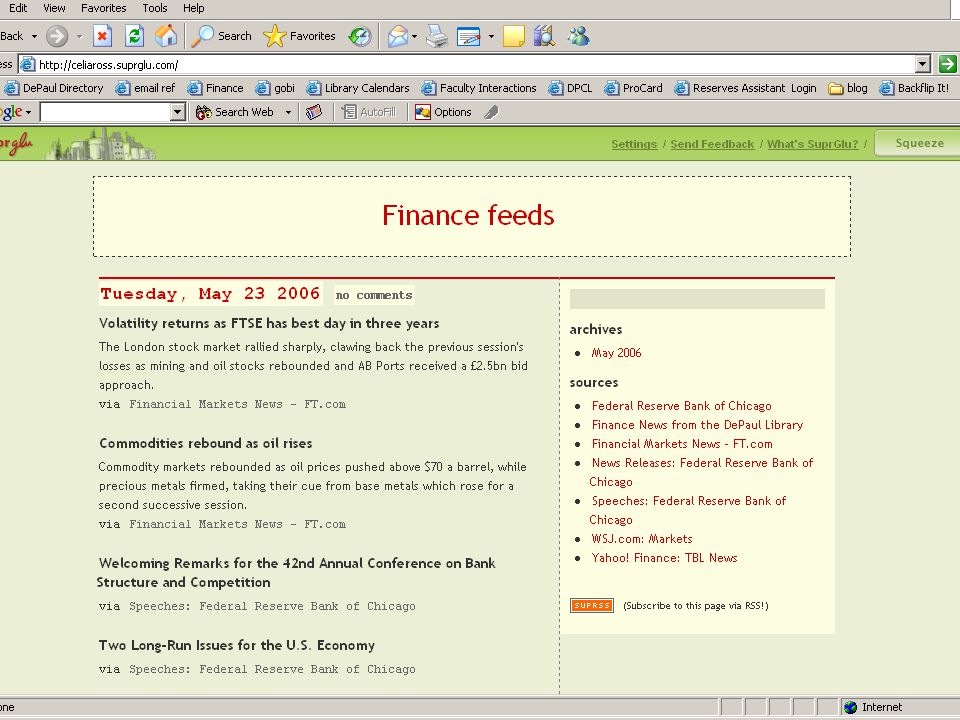Click the Print icon

(x=437, y=36)
